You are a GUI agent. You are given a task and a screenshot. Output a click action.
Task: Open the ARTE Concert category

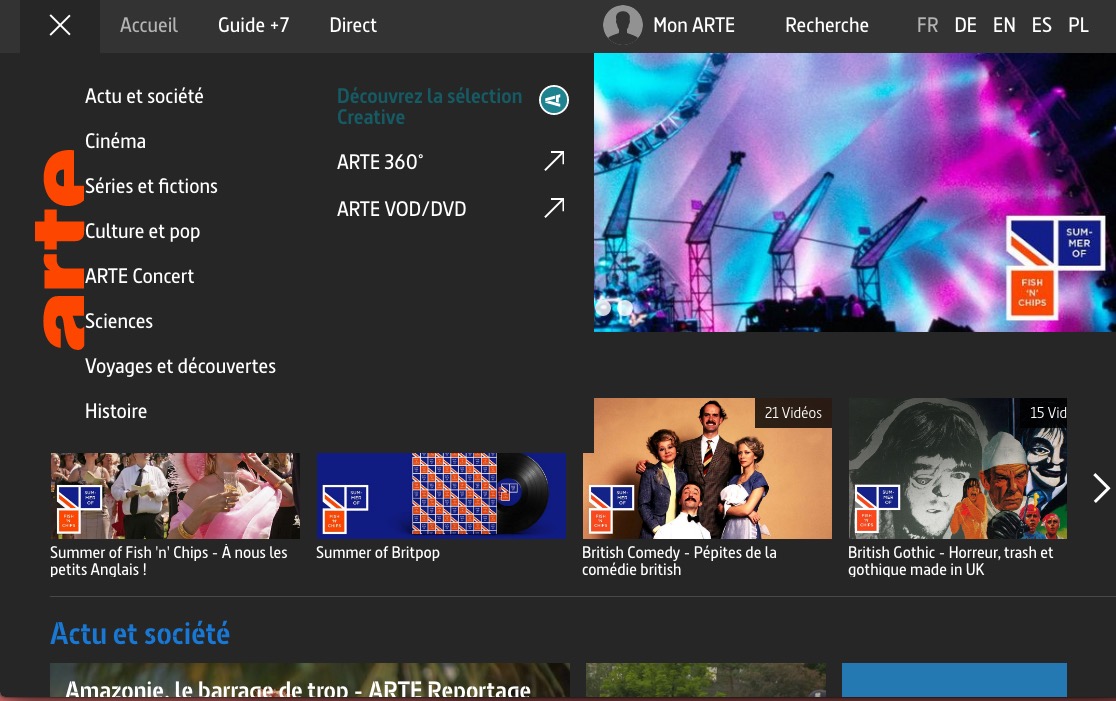pyautogui.click(x=139, y=276)
